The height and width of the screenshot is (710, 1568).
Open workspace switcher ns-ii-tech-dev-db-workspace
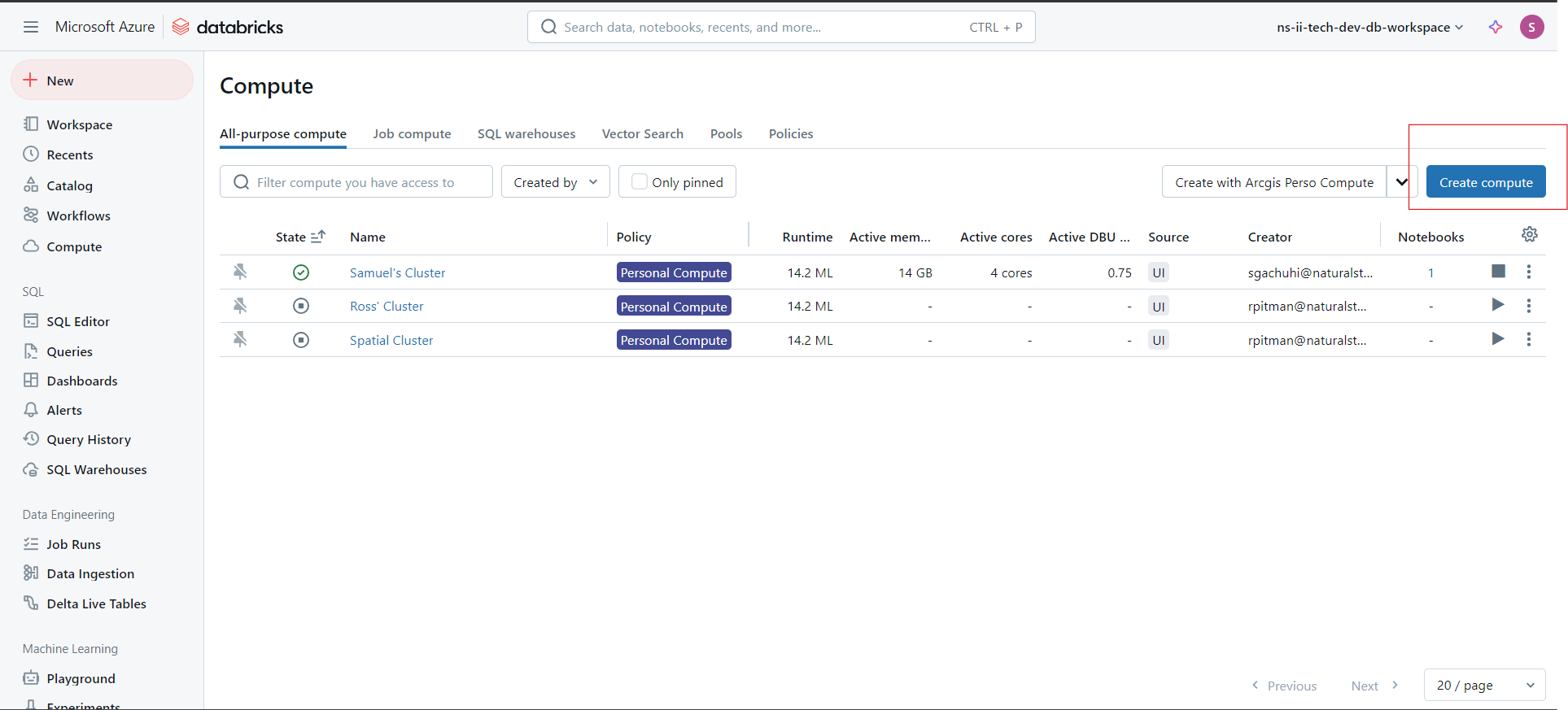click(x=1370, y=27)
